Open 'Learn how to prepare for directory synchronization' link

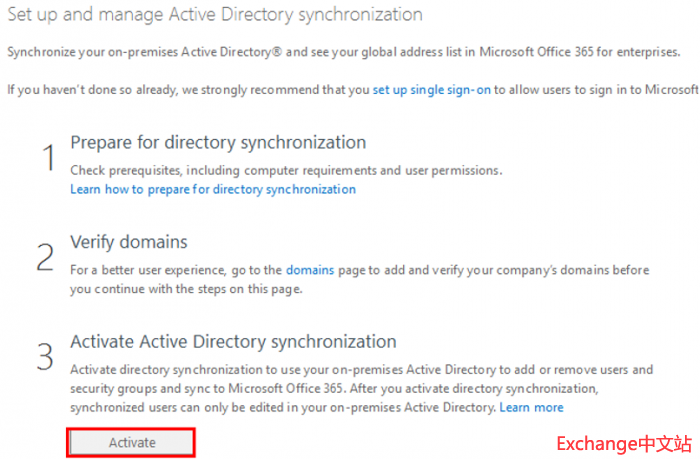point(213,188)
